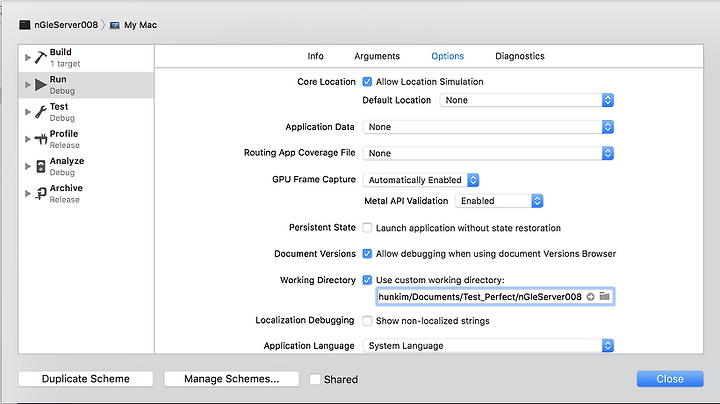Toggle Use custom working directory checkbox
The width and height of the screenshot is (720, 404).
[x=367, y=280]
